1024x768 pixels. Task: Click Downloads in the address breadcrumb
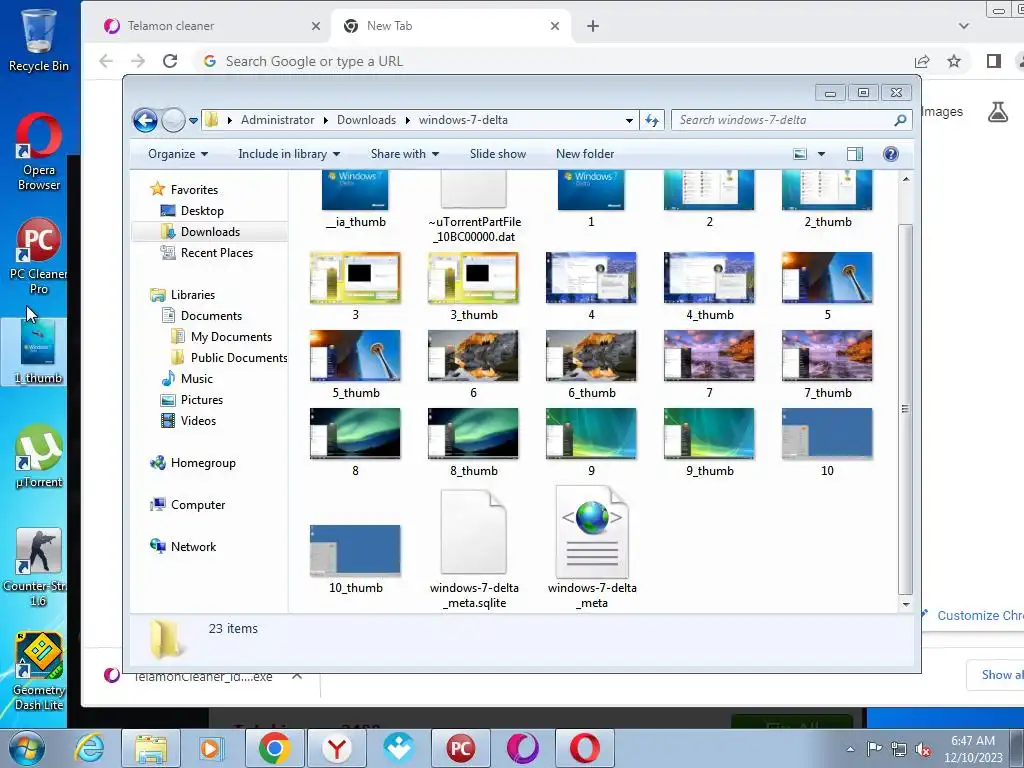pyautogui.click(x=366, y=120)
